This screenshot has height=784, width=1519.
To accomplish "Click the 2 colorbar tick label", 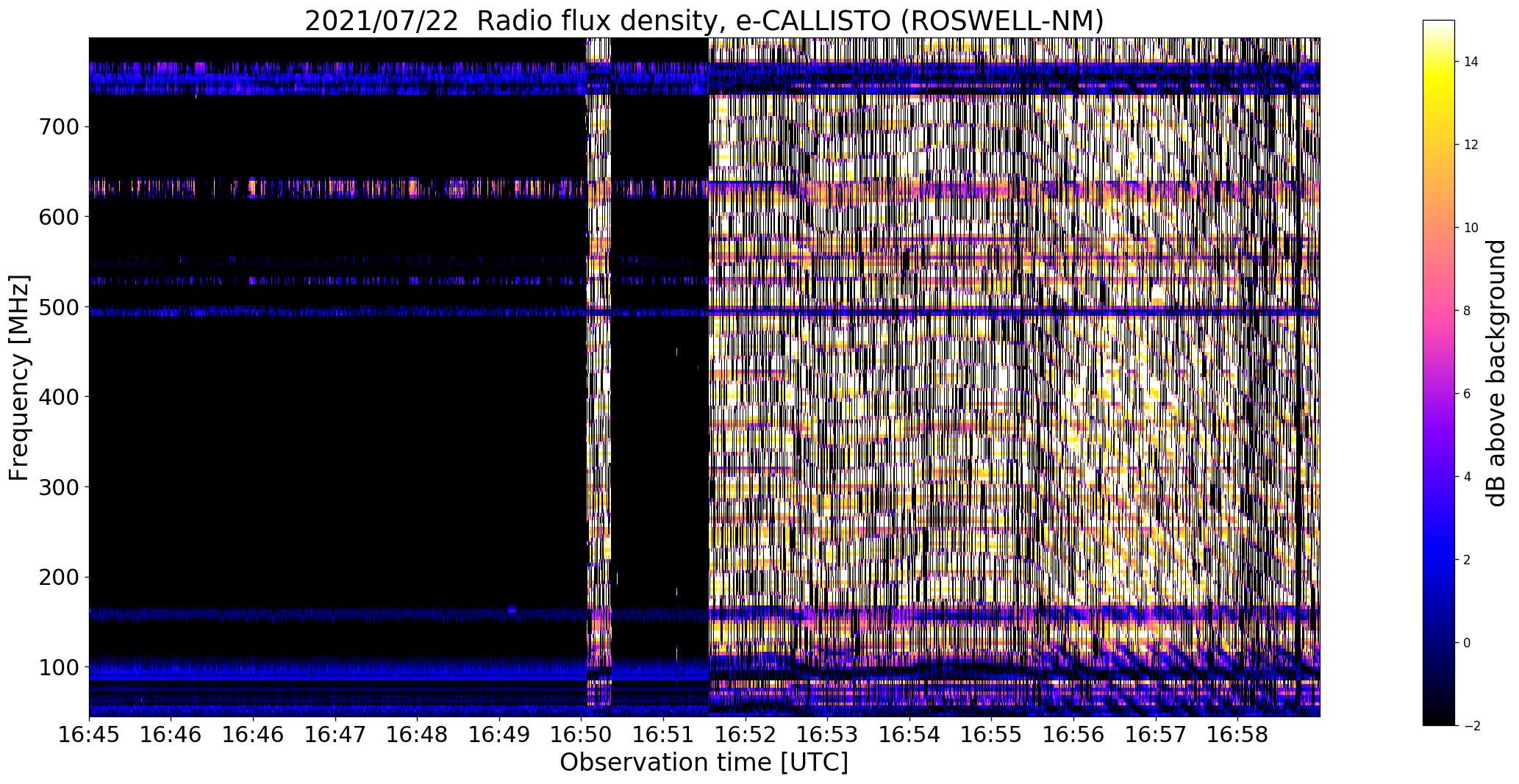I will 1468,560.
